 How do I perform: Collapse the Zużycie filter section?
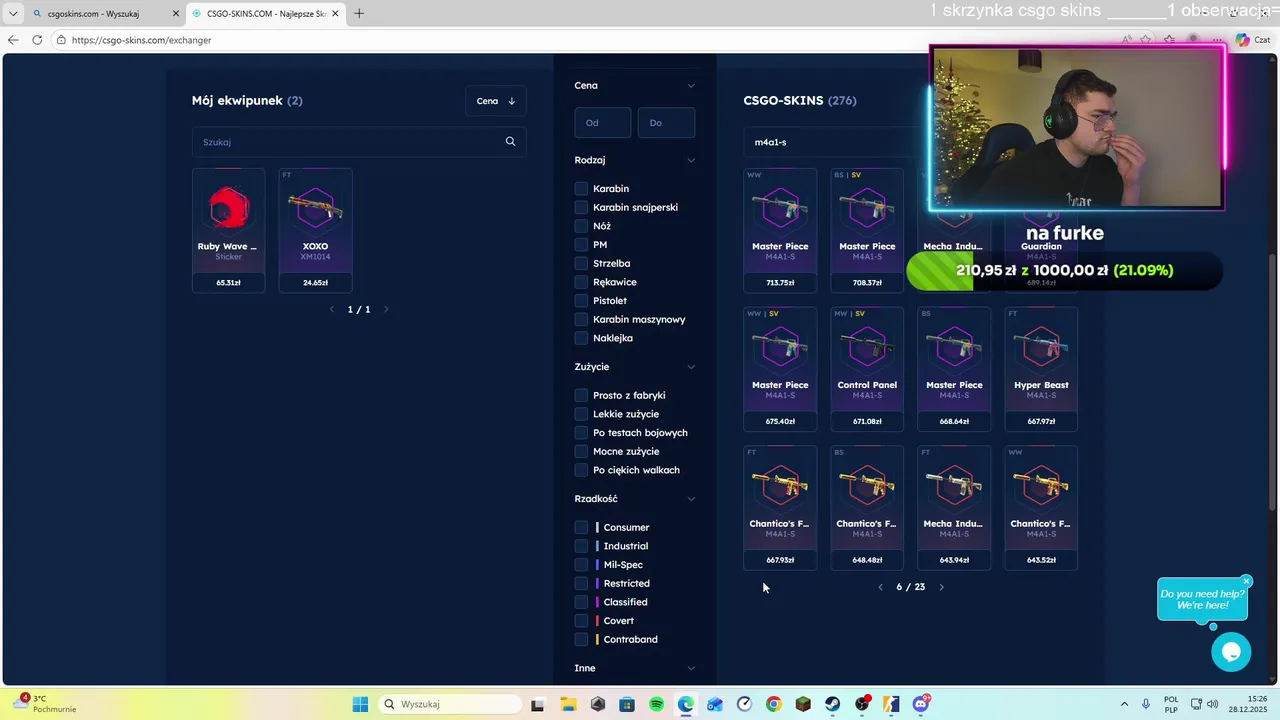[690, 367]
